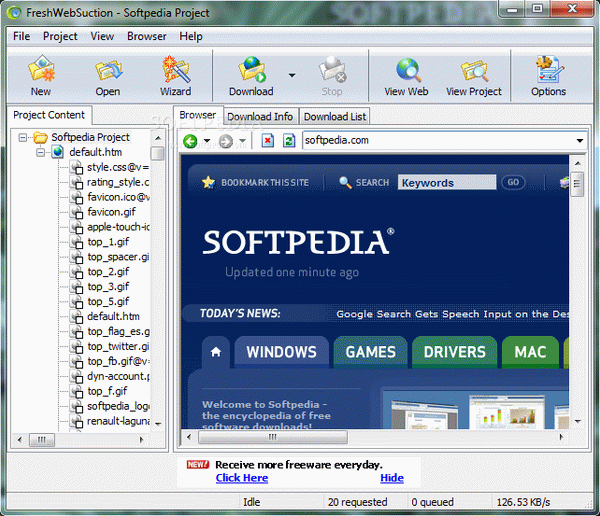The width and height of the screenshot is (600, 516).
Task: Click the yellow star bookmark icon
Action: (x=209, y=182)
